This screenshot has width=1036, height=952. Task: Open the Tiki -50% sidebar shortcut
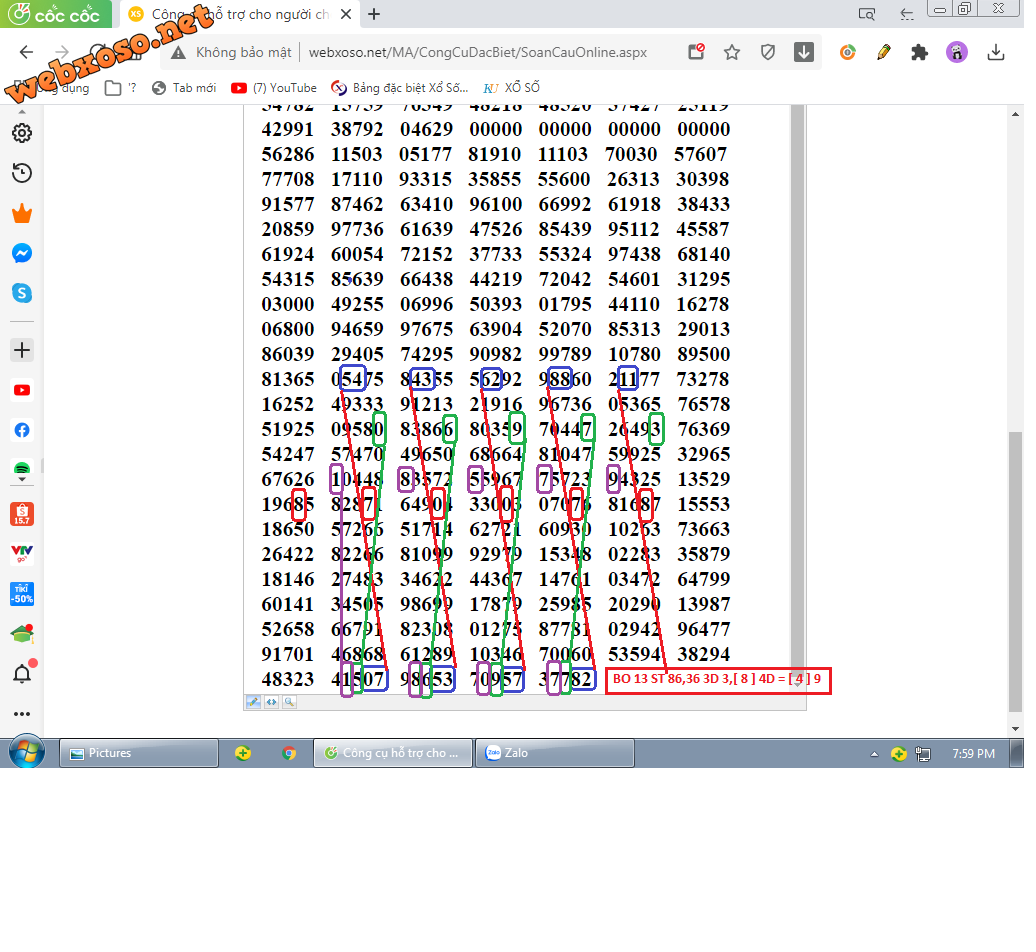[x=22, y=593]
